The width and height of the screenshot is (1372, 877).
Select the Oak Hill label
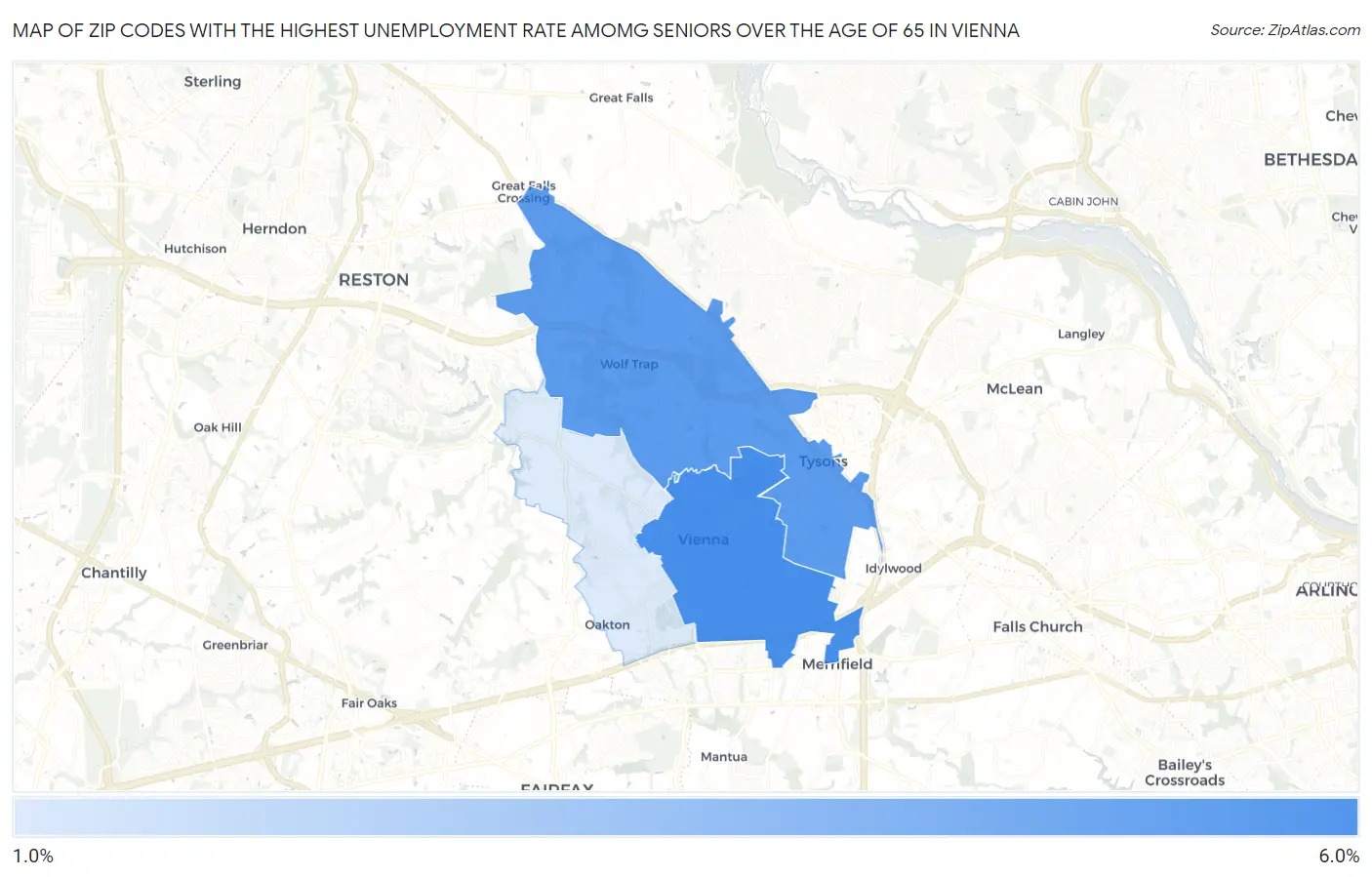tap(218, 427)
